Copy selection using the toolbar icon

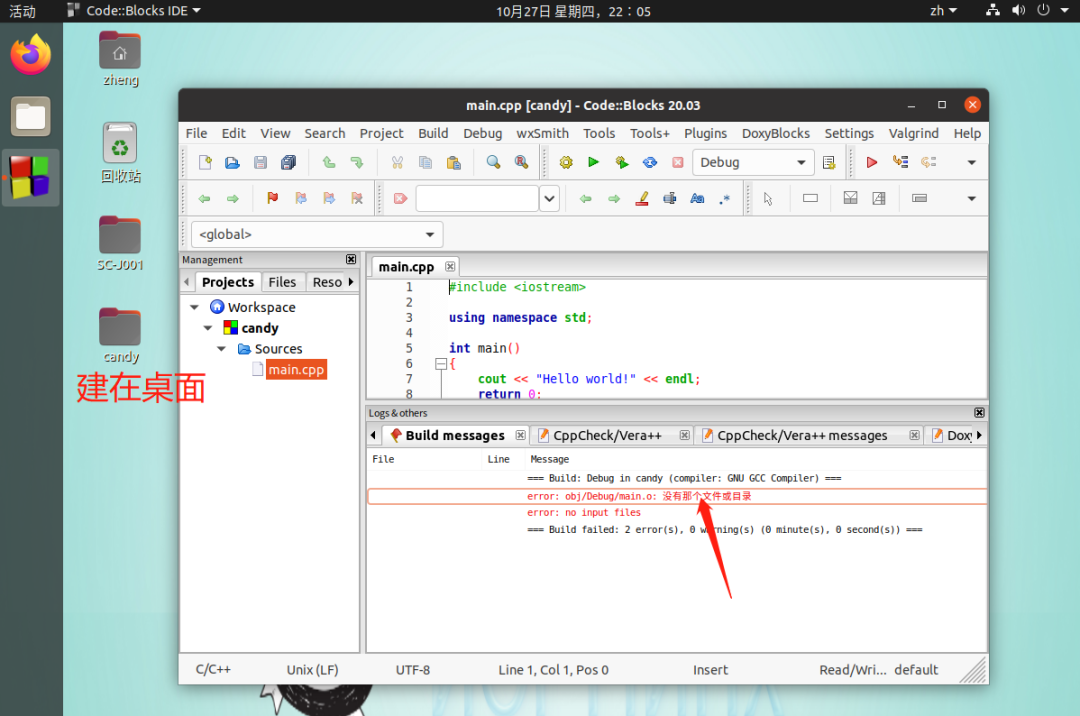[x=426, y=162]
